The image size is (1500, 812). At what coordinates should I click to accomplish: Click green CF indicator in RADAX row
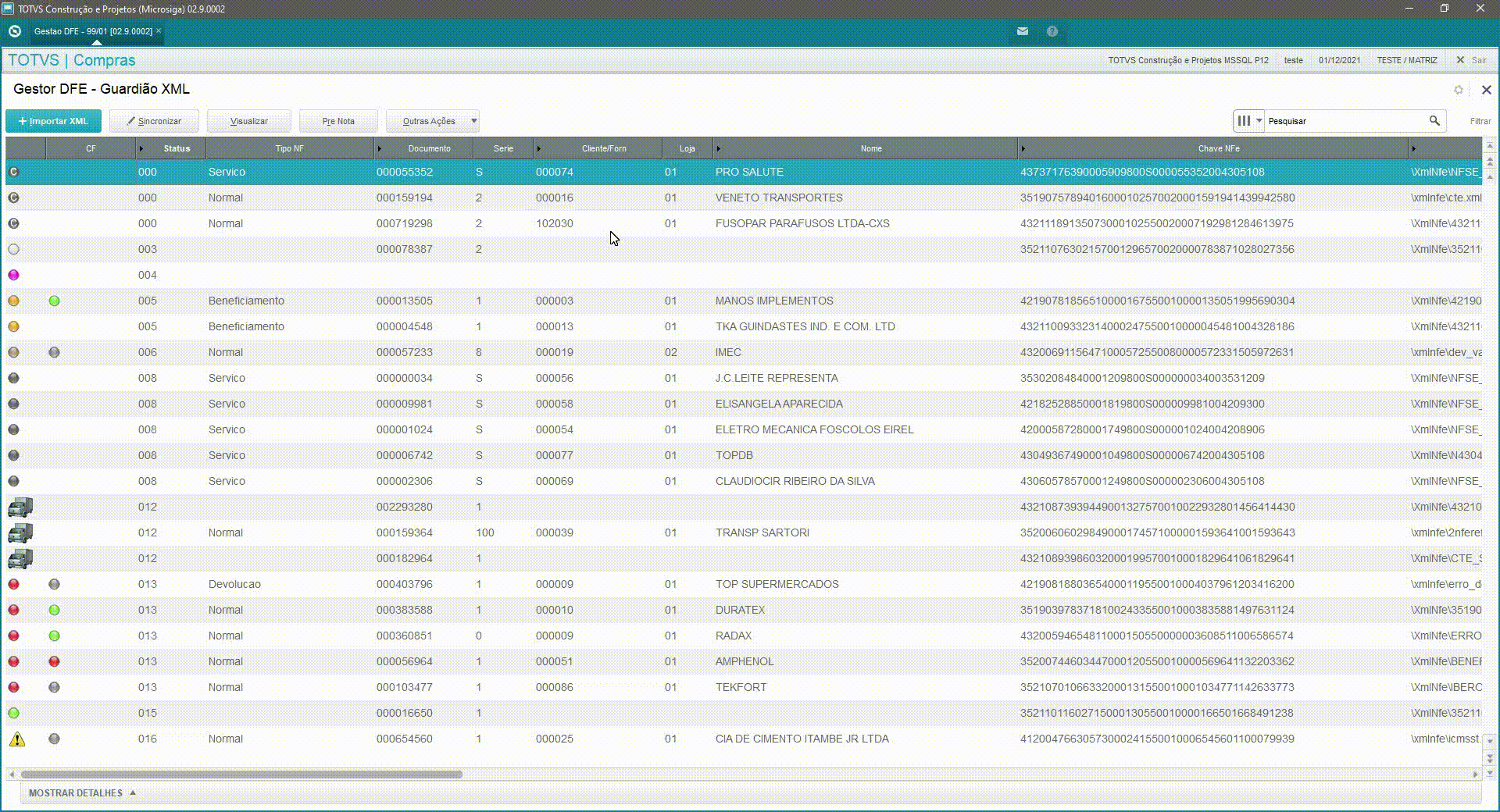point(54,636)
